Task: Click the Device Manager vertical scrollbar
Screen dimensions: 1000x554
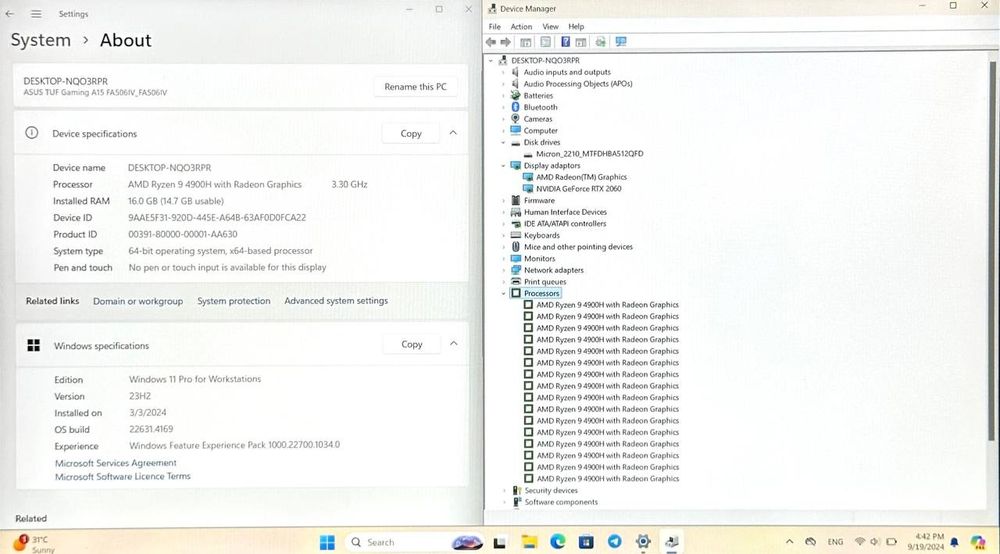Action: [991, 251]
